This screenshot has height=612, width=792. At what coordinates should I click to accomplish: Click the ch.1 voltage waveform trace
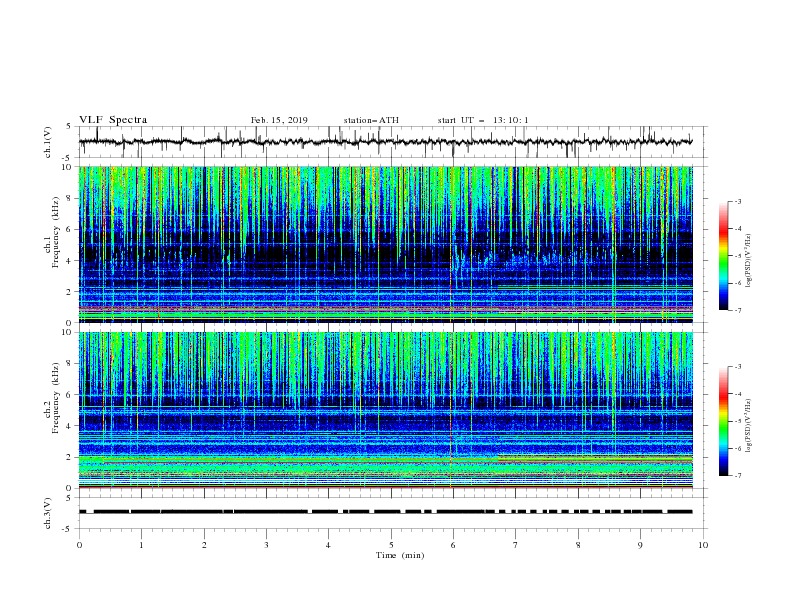click(385, 142)
